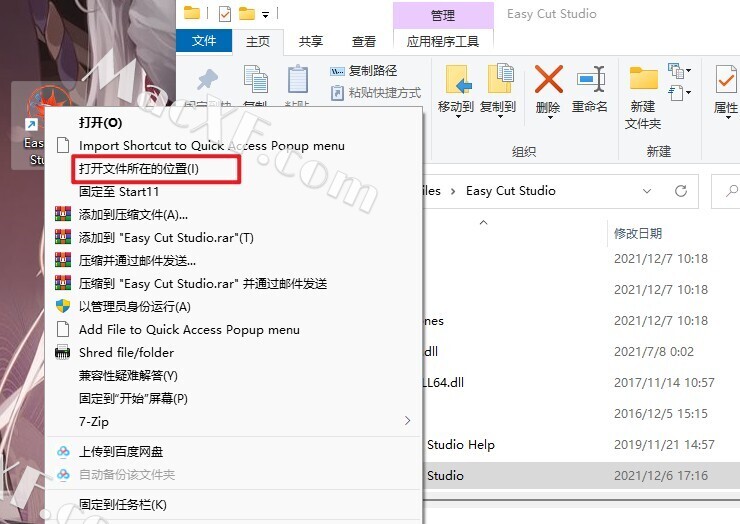This screenshot has width=740, height=524.
Task: Switch to the 共享 tab
Action: 311,42
